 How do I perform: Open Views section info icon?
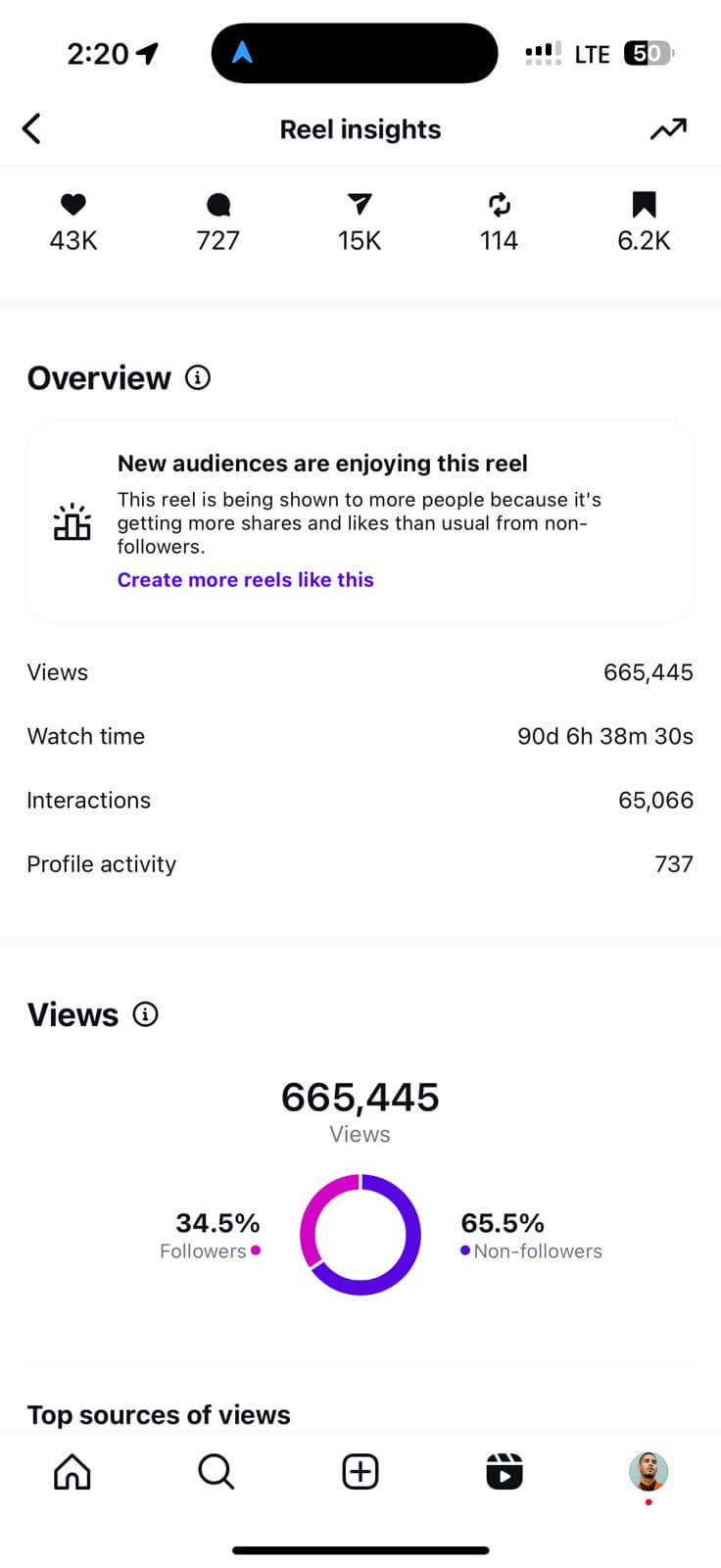[x=145, y=1014]
